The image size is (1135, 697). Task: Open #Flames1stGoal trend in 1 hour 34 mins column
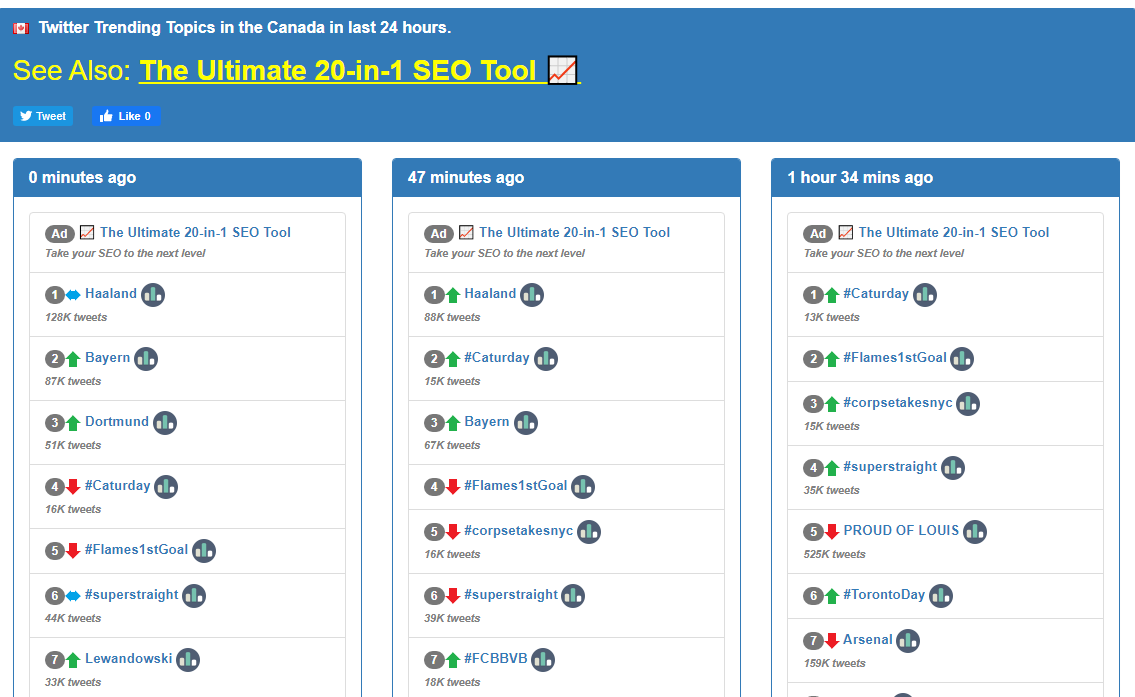(x=895, y=358)
